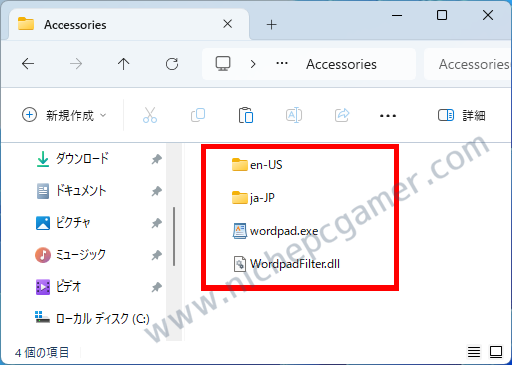Switch to details list view

tap(474, 352)
